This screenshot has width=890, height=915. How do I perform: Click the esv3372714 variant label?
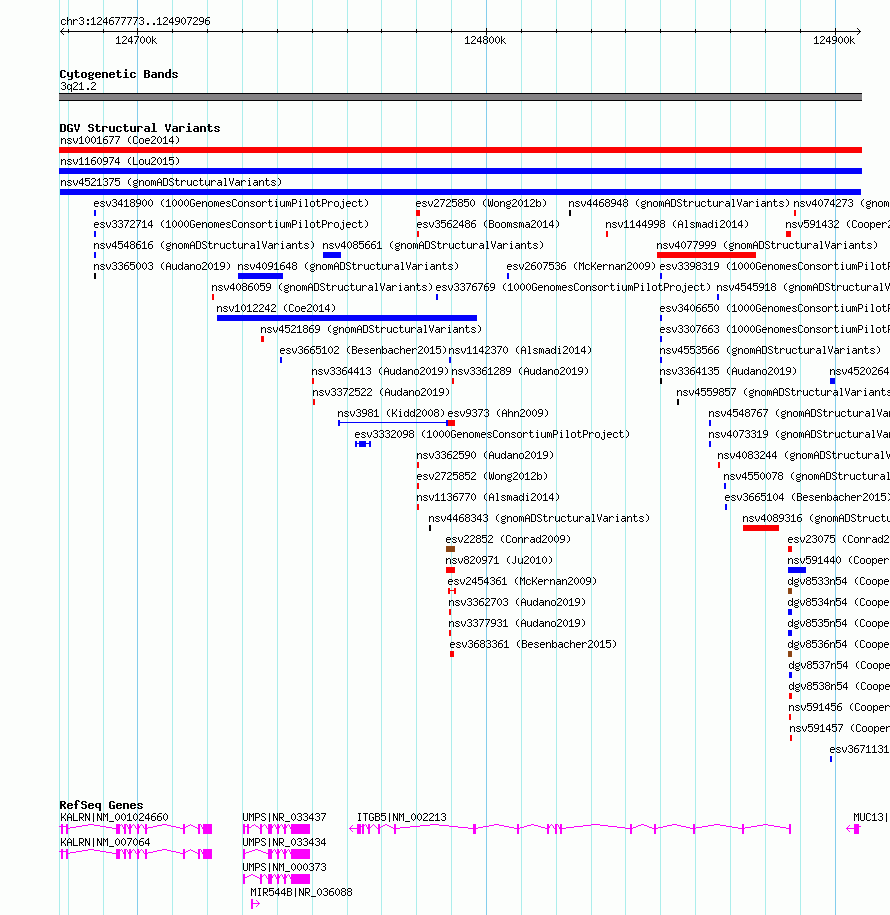[x=231, y=224]
